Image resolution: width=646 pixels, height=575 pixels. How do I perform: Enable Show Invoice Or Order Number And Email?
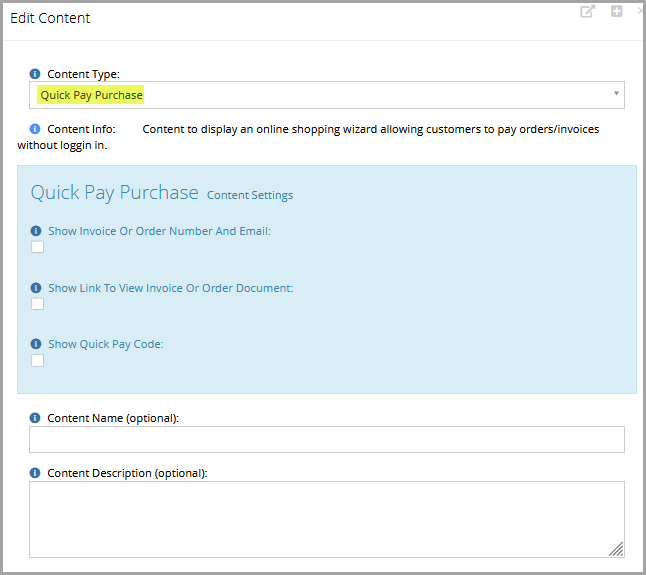(37, 247)
